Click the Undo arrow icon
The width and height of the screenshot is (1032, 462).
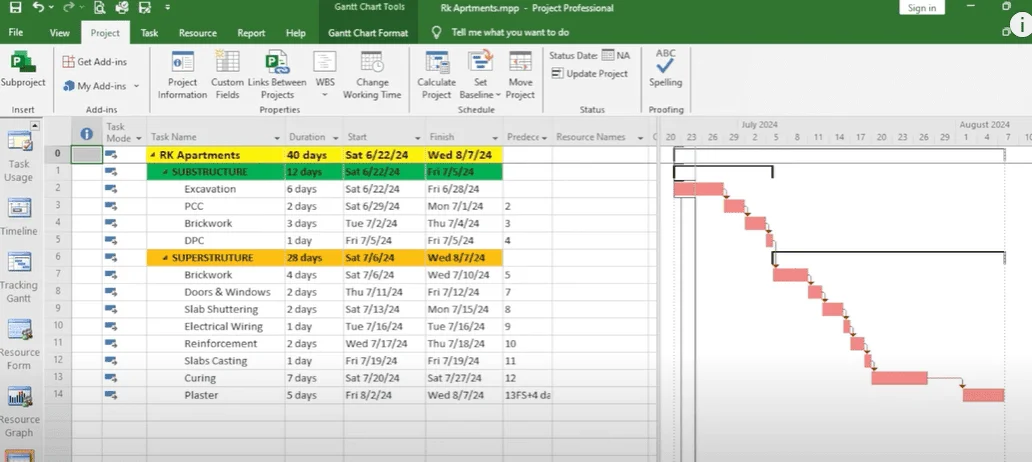[x=38, y=8]
